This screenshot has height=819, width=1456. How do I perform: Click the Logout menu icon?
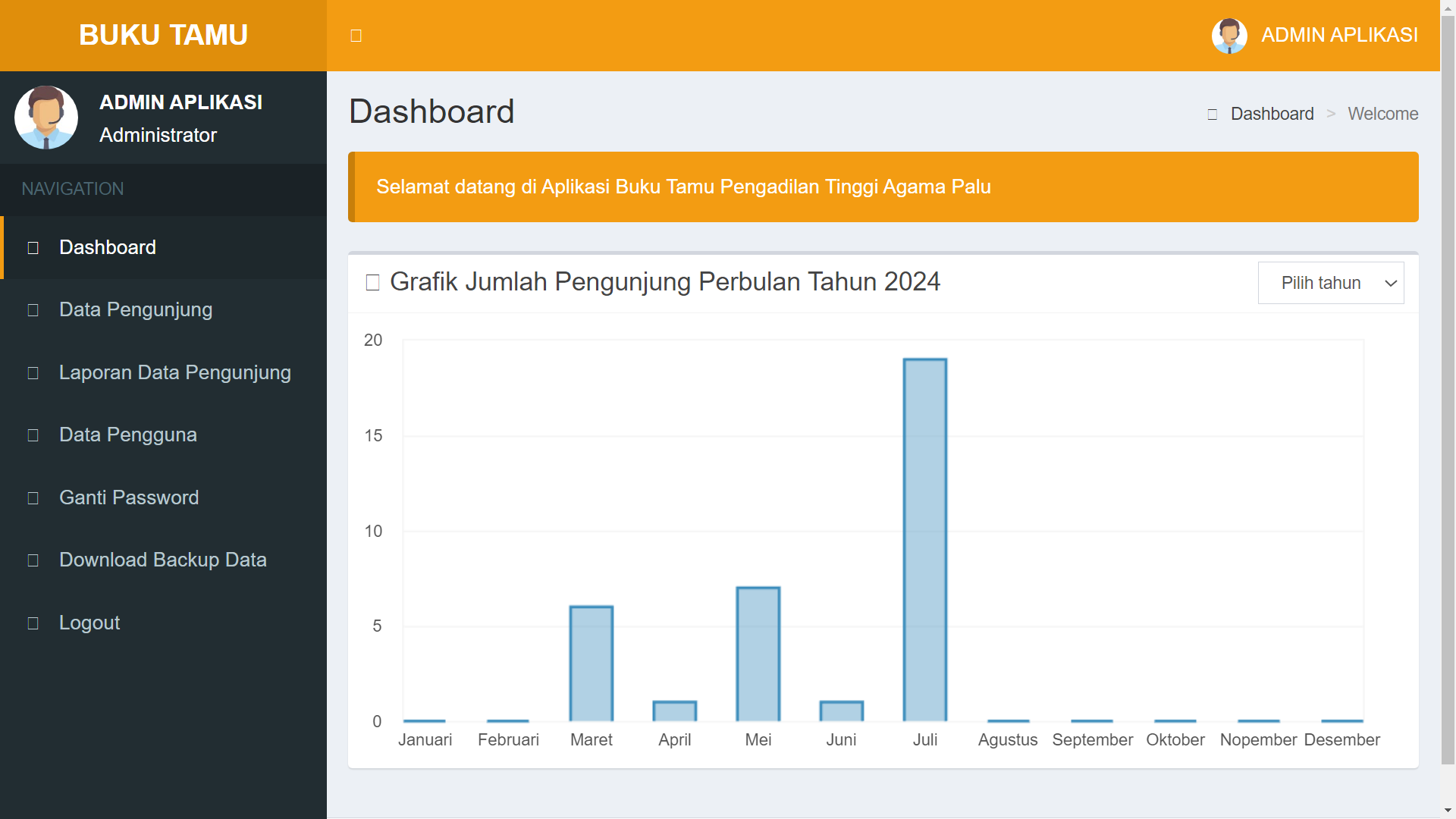33,623
